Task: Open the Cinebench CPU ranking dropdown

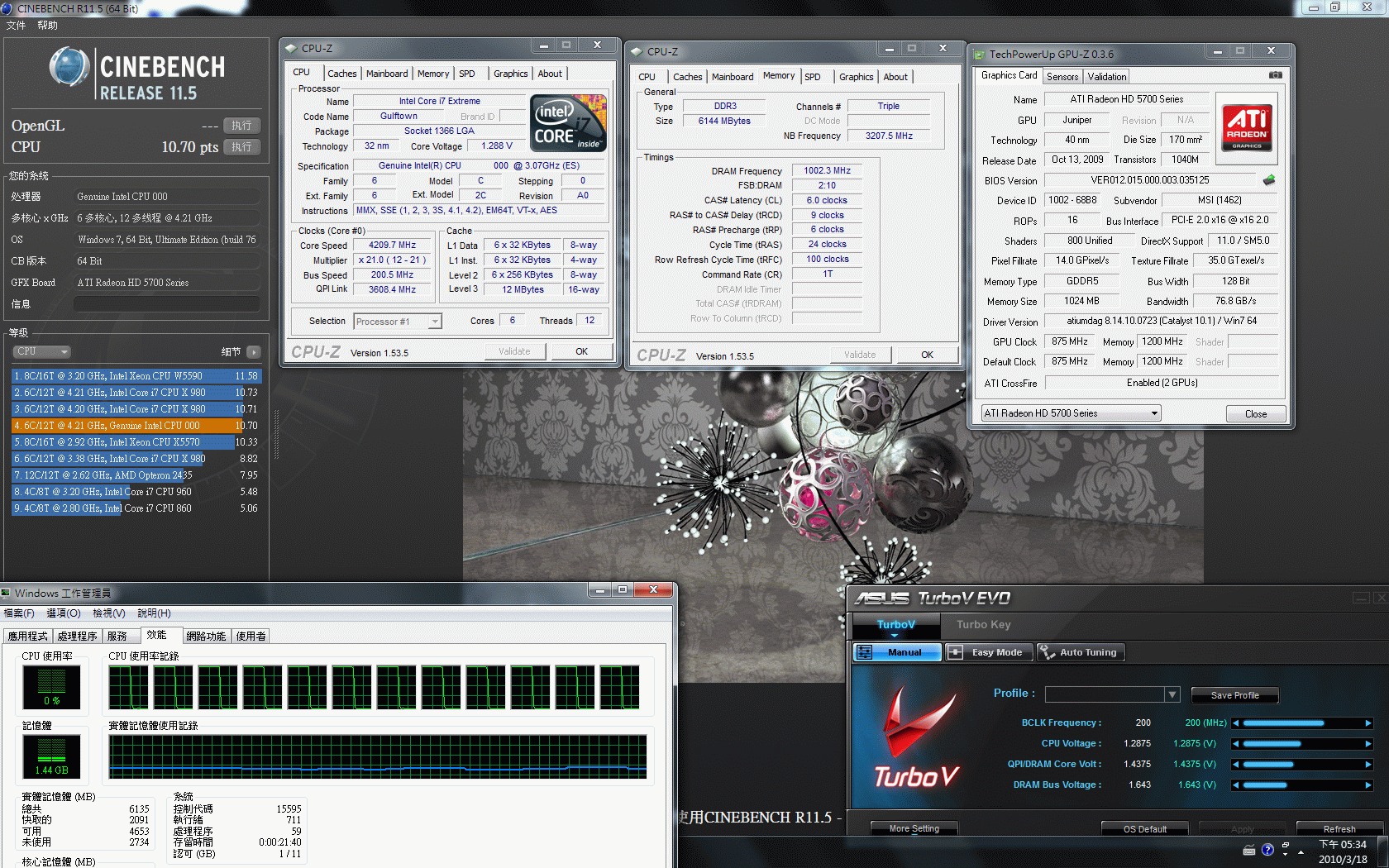Action: (x=41, y=351)
